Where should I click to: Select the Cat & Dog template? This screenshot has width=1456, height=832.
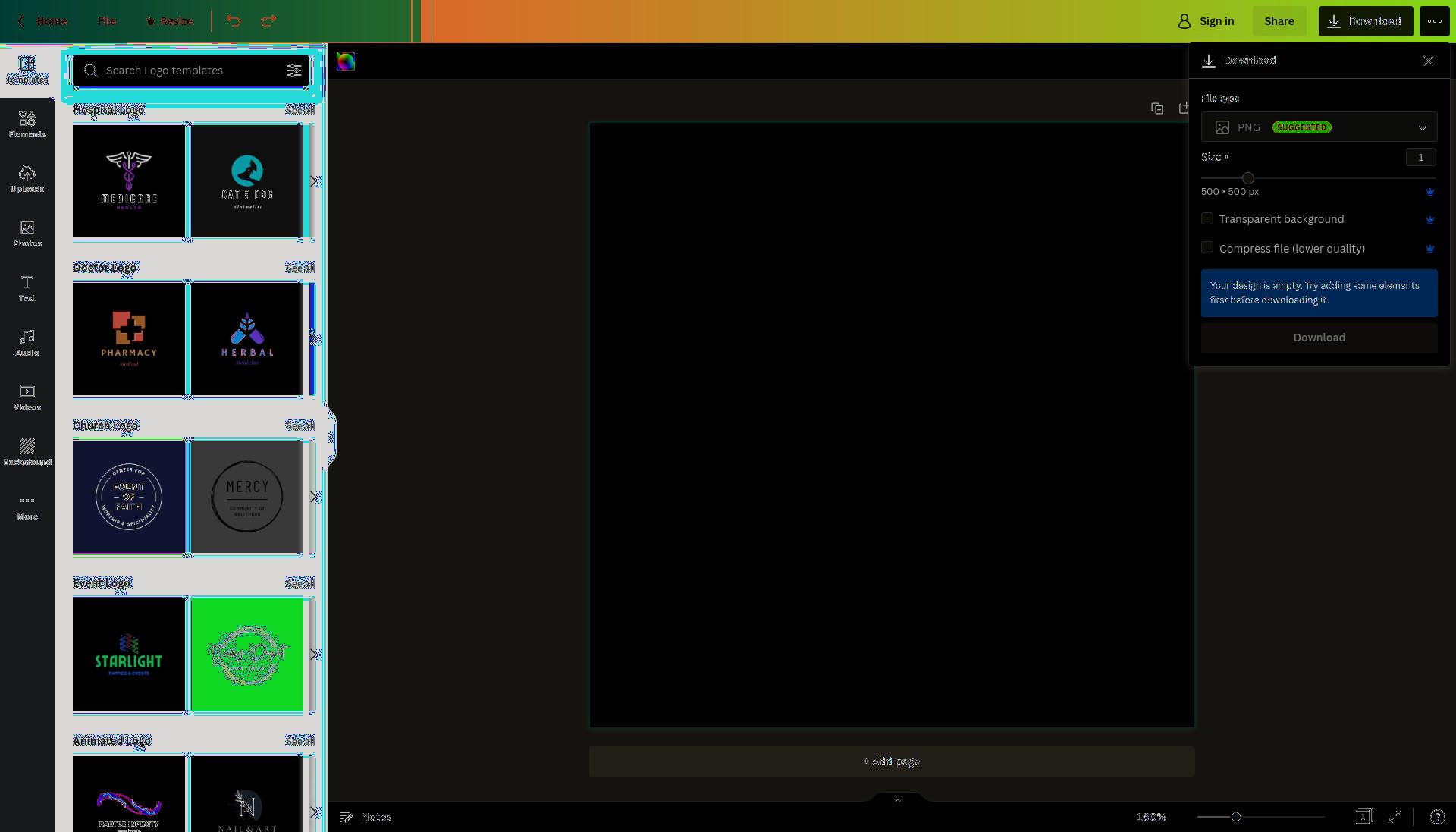(x=247, y=181)
